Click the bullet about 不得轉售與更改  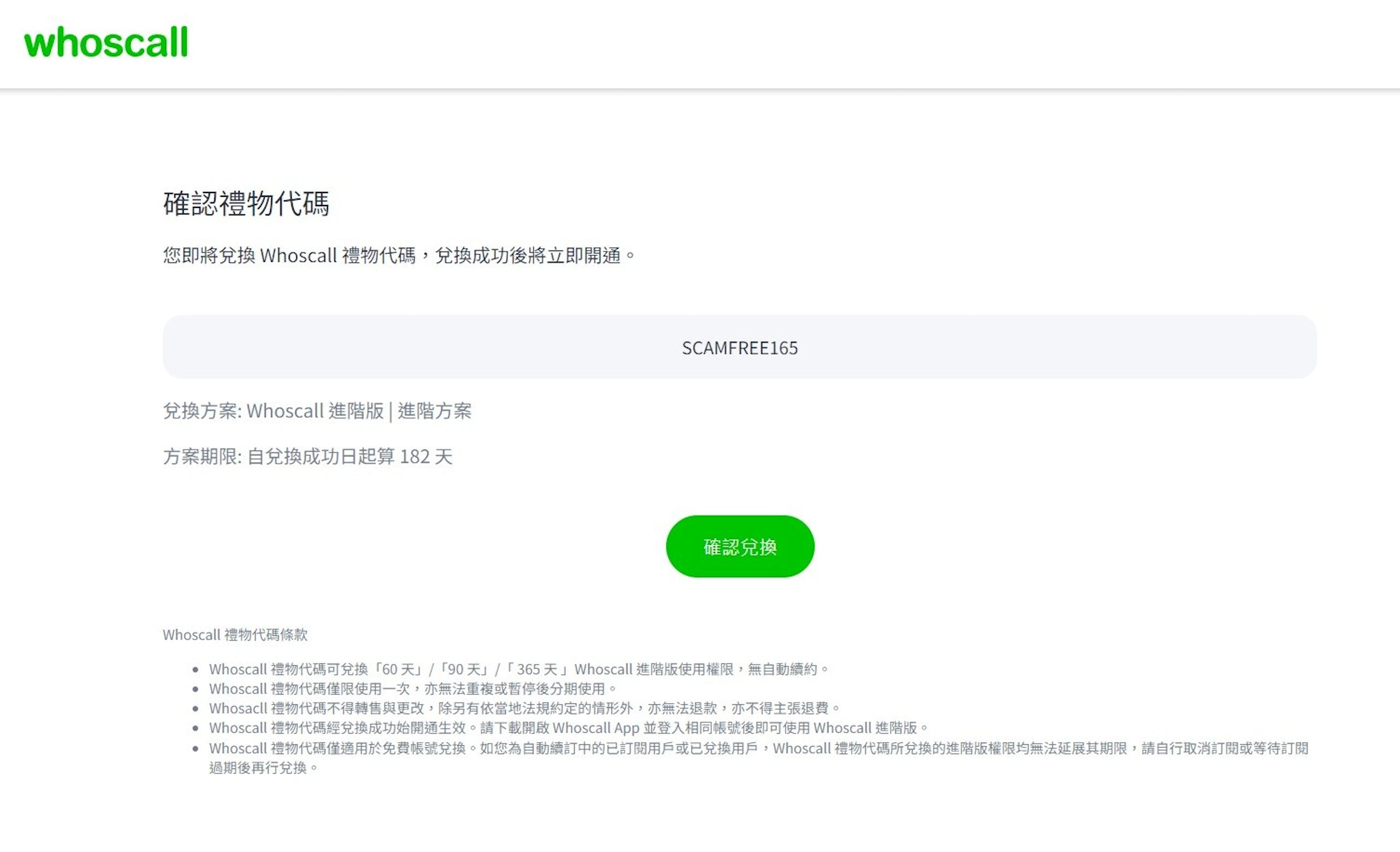click(x=524, y=708)
